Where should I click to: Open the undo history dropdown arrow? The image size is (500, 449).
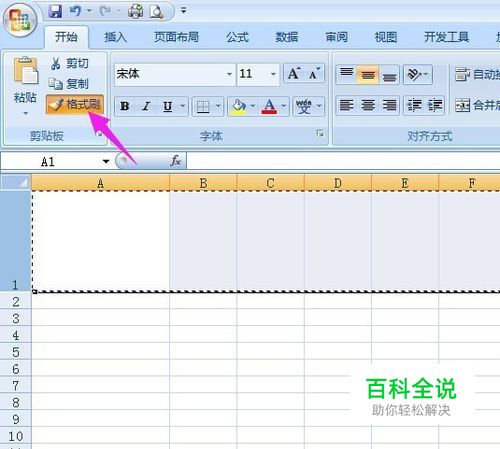click(89, 11)
